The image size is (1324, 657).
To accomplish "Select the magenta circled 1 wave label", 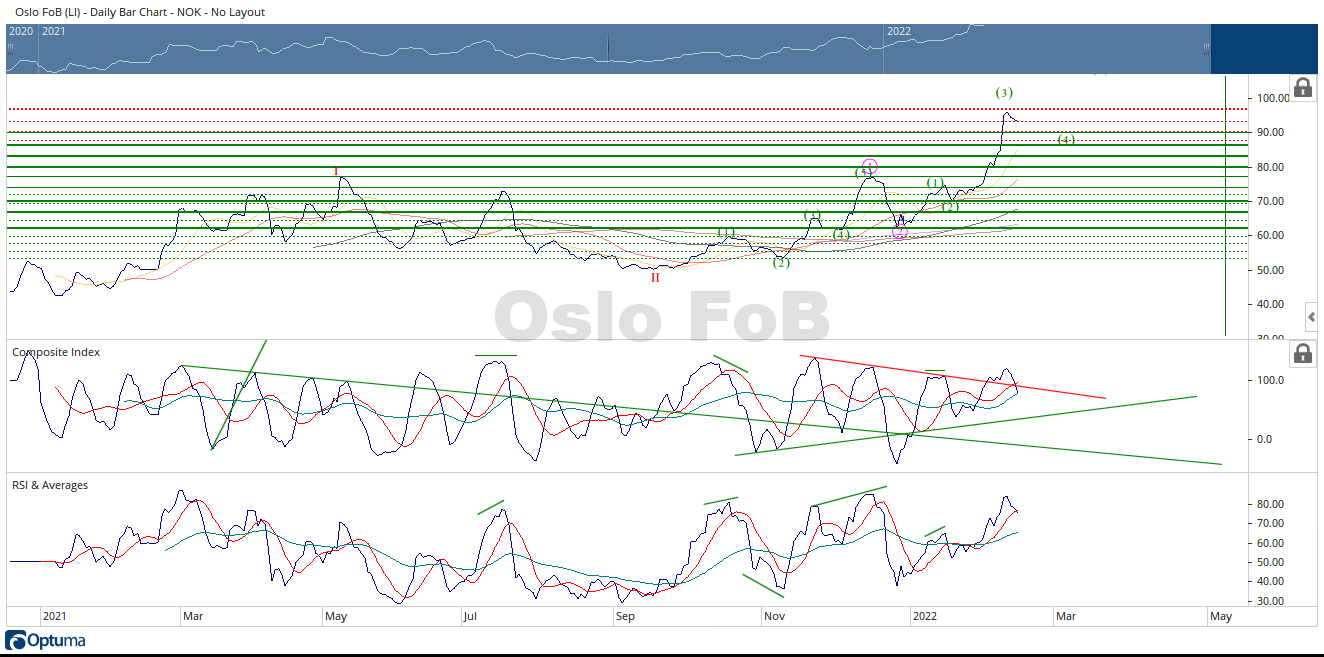I will [870, 165].
